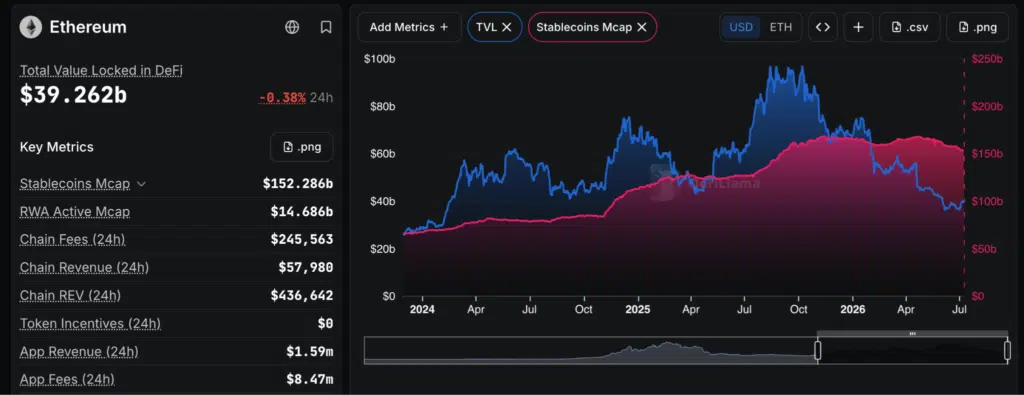
Task: Click the 2026 x-axis label
Action: pos(852,309)
